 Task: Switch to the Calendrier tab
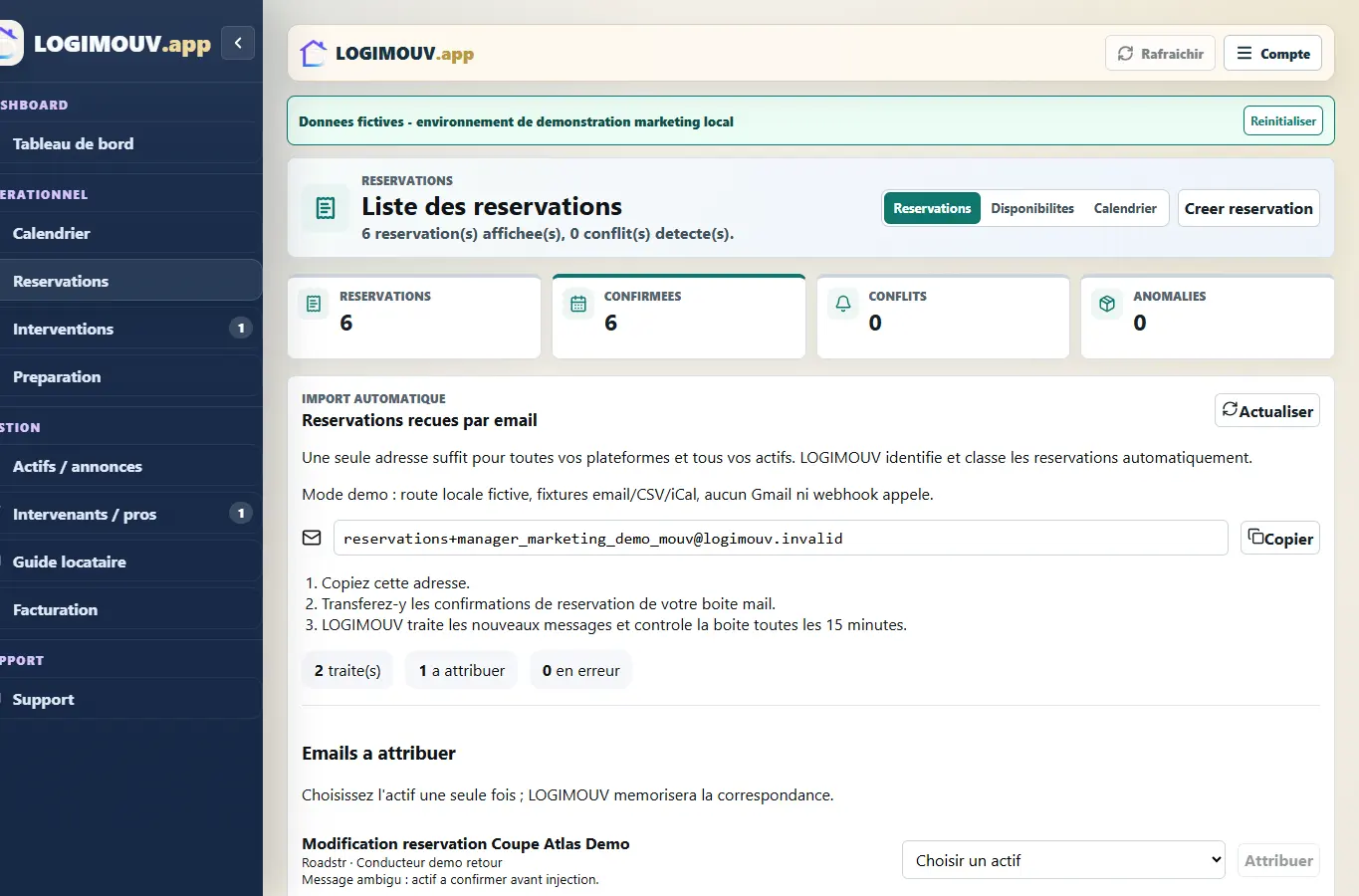click(1125, 208)
